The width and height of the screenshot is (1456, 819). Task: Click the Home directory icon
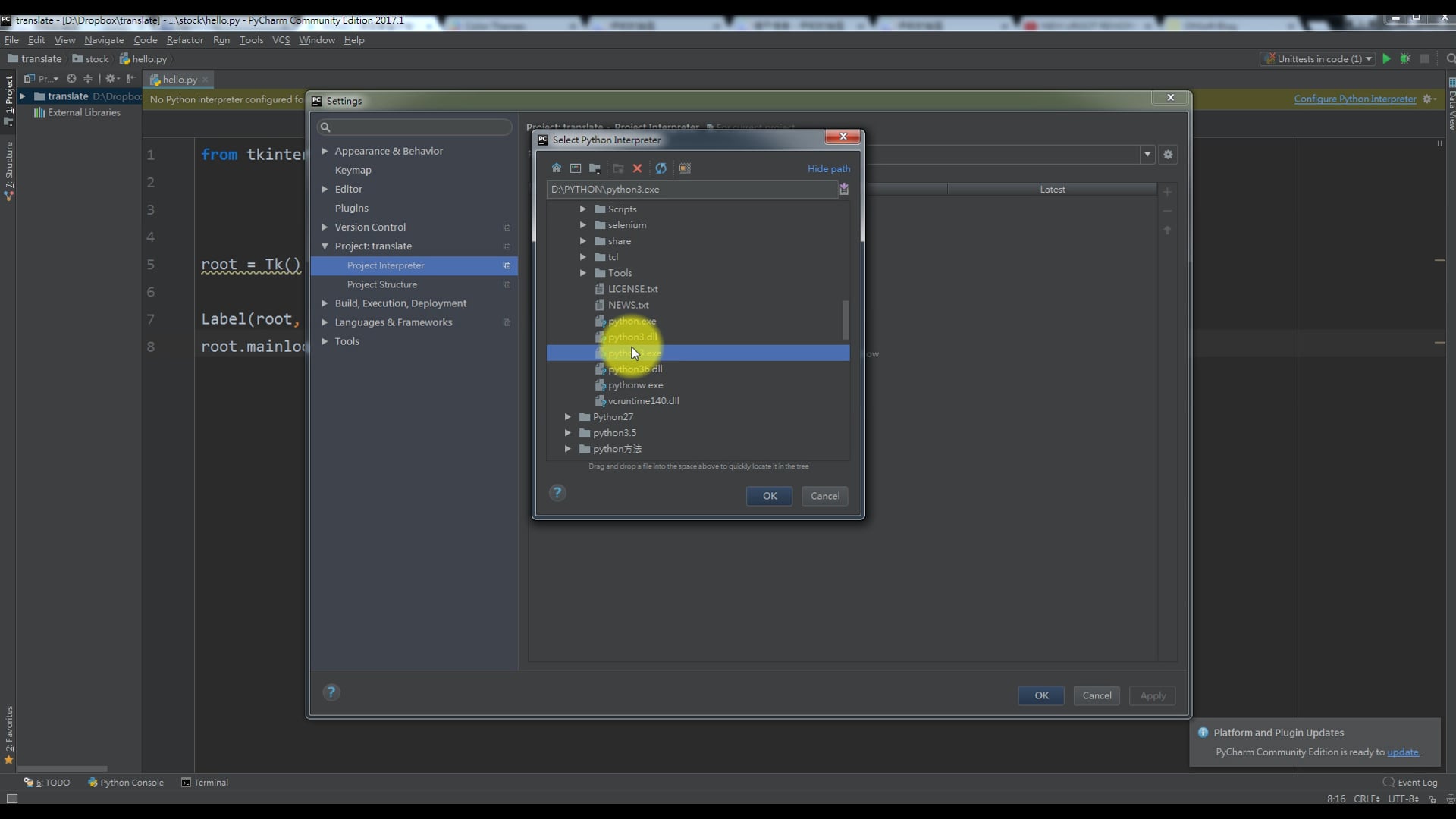(x=557, y=168)
